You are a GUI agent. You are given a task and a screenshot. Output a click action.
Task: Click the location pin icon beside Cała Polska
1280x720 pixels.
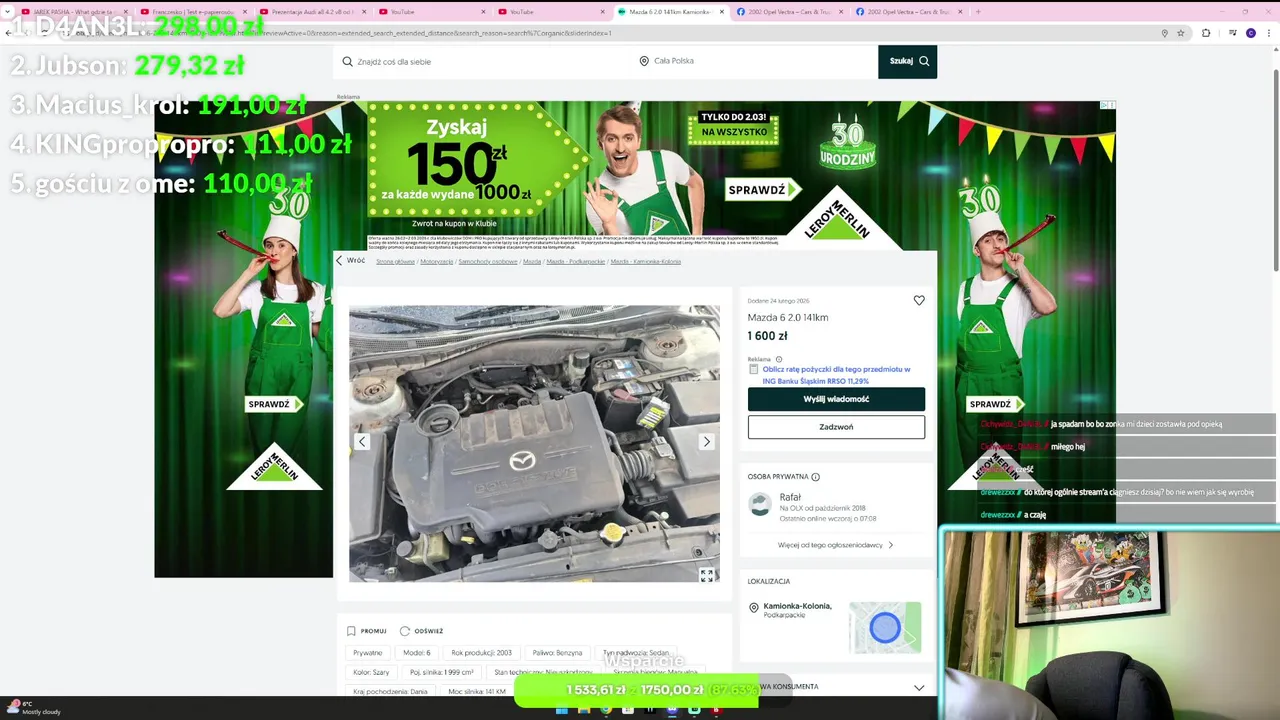(644, 61)
